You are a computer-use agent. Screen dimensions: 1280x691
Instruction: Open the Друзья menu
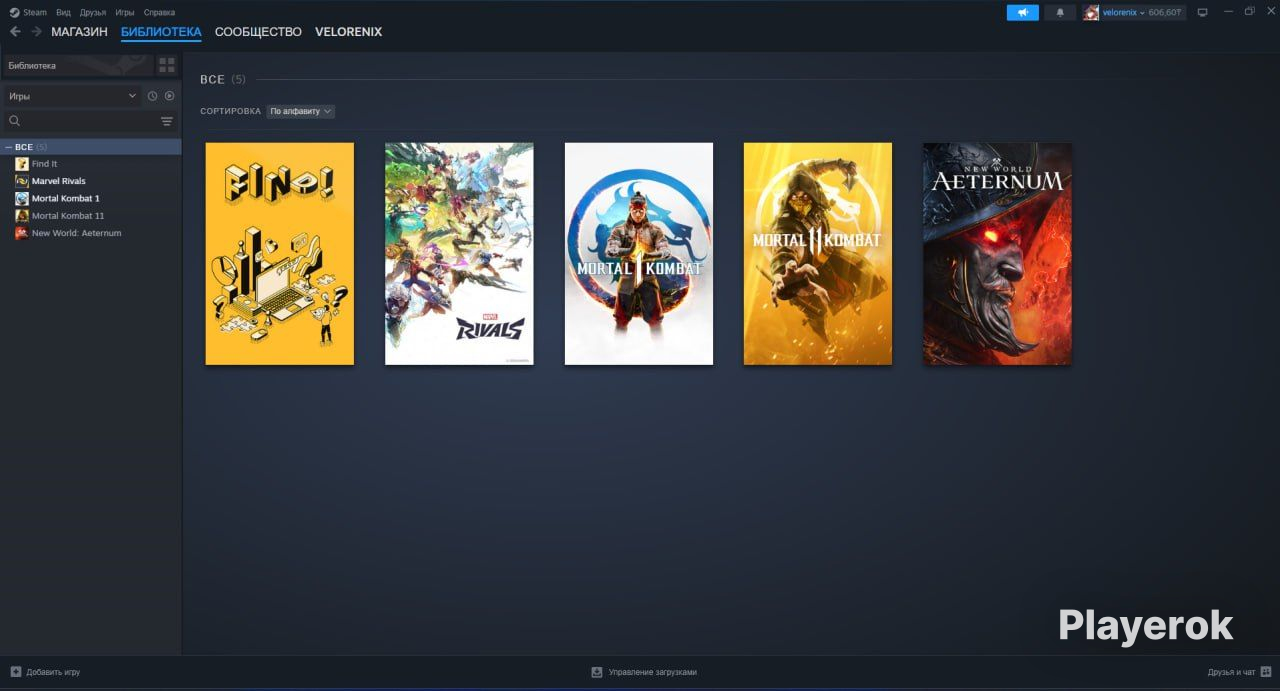tap(93, 13)
